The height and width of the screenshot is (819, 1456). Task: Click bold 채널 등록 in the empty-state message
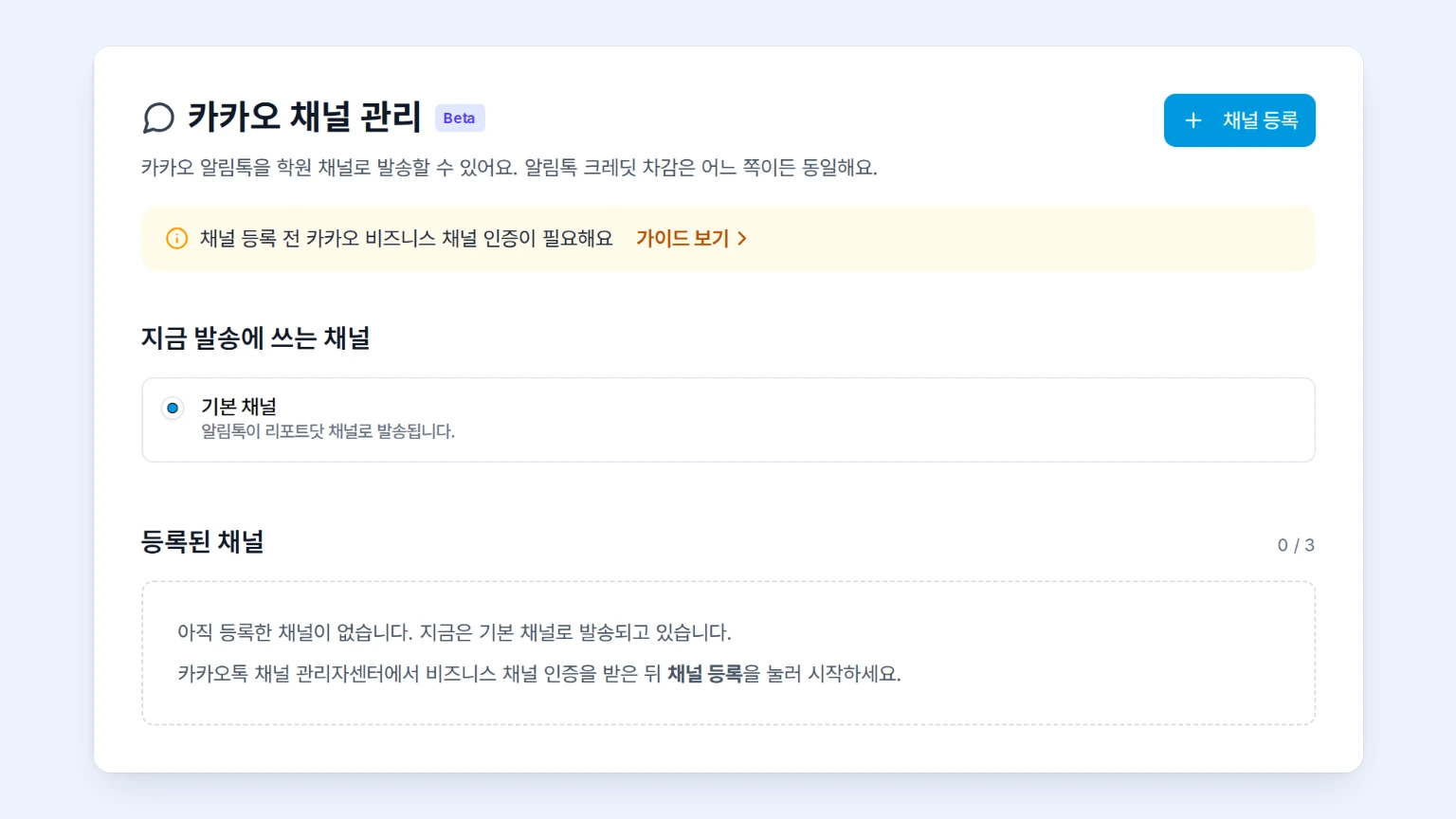tap(704, 674)
